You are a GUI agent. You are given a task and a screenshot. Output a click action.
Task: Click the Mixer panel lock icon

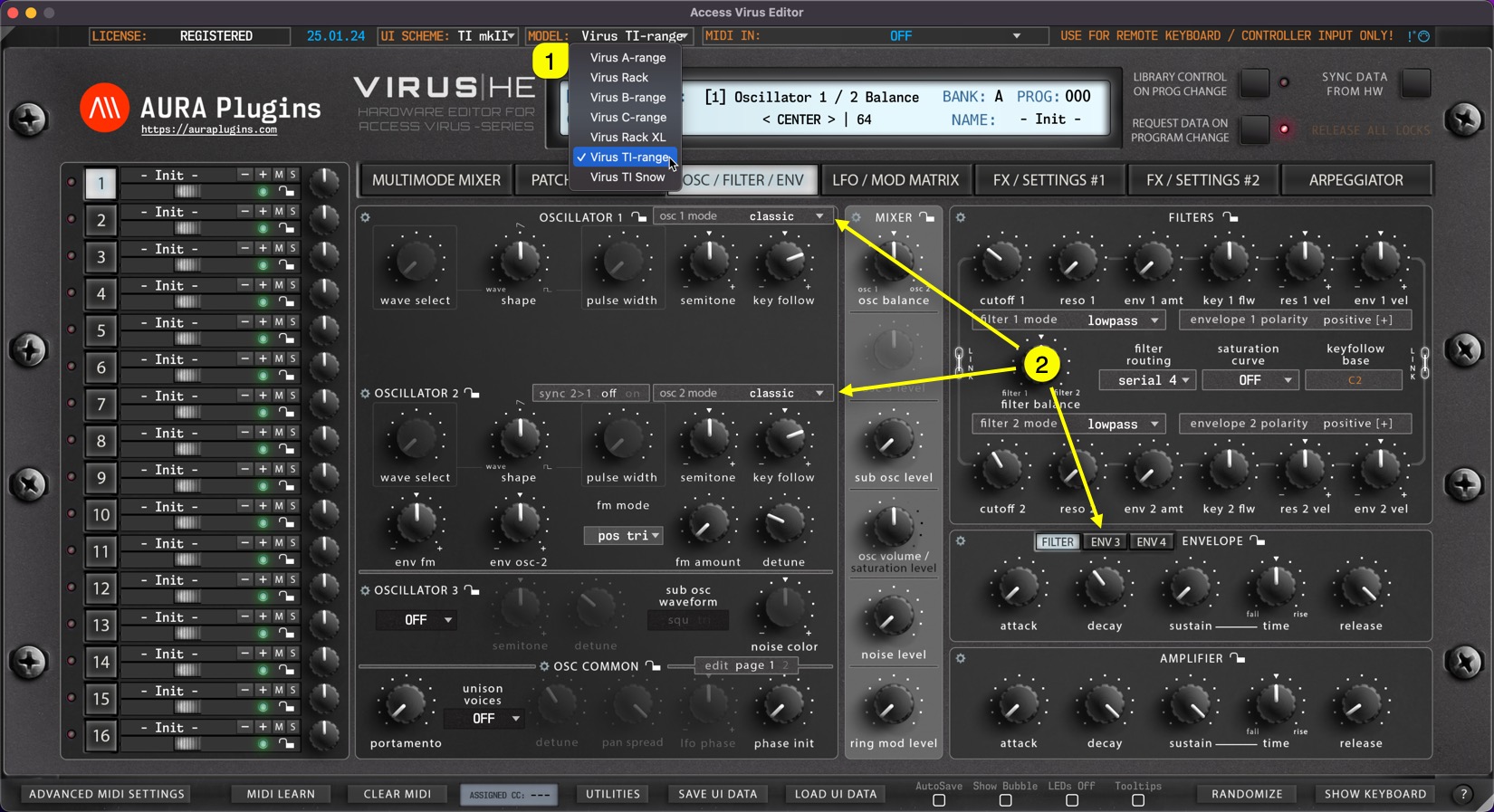tap(927, 217)
